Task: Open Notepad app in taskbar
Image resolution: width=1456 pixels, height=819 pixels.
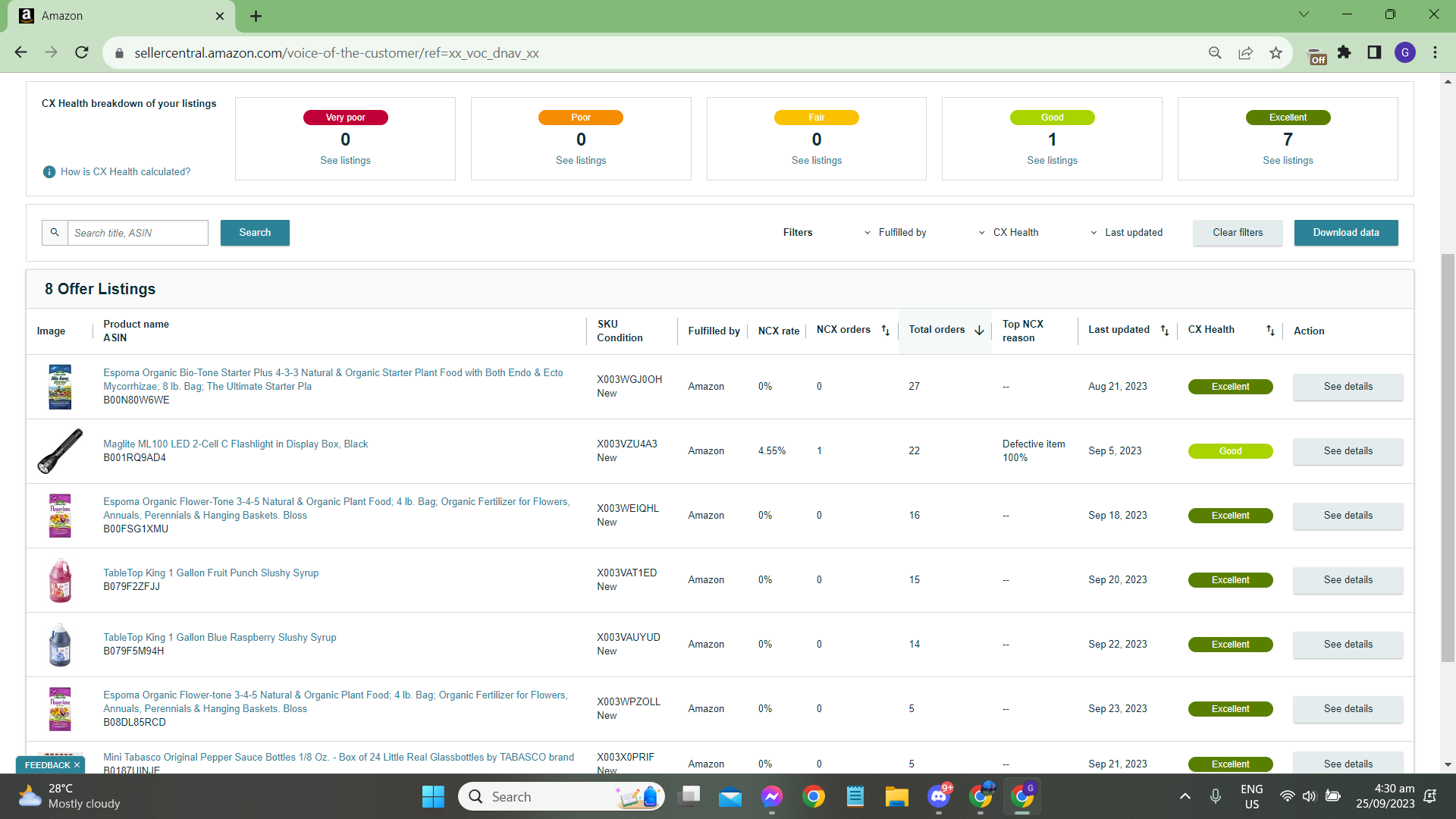Action: [x=855, y=796]
